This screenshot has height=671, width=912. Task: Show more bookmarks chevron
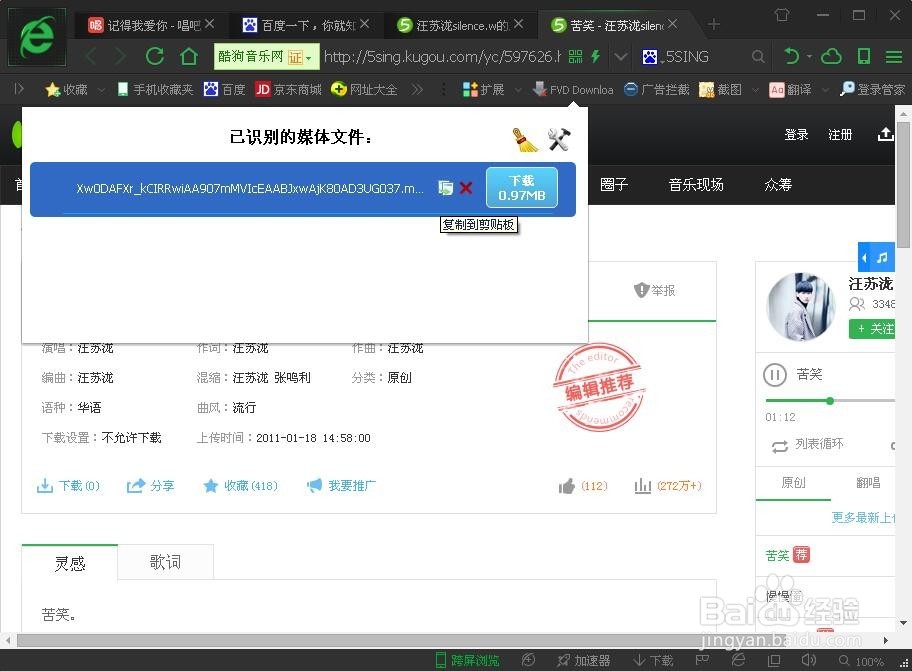point(417,90)
